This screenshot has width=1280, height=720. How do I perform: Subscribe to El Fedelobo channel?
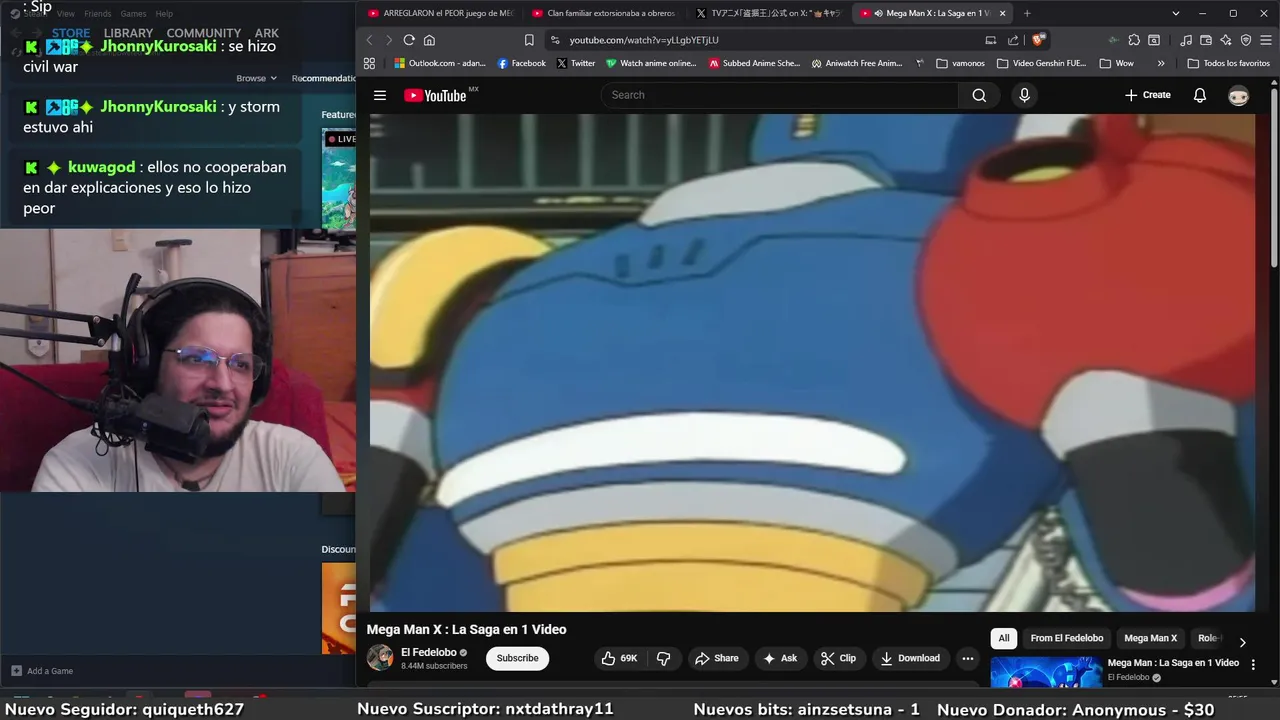coord(517,658)
